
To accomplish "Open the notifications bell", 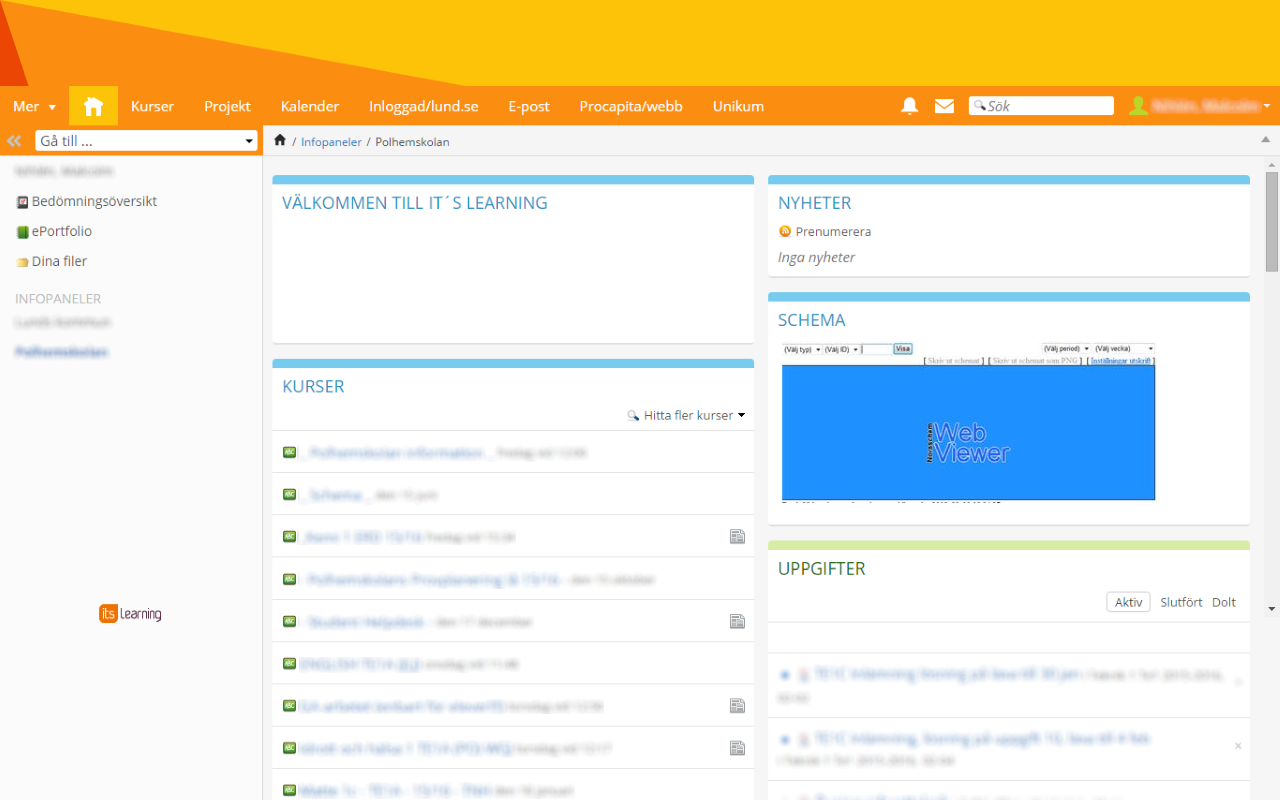I will (x=909, y=106).
